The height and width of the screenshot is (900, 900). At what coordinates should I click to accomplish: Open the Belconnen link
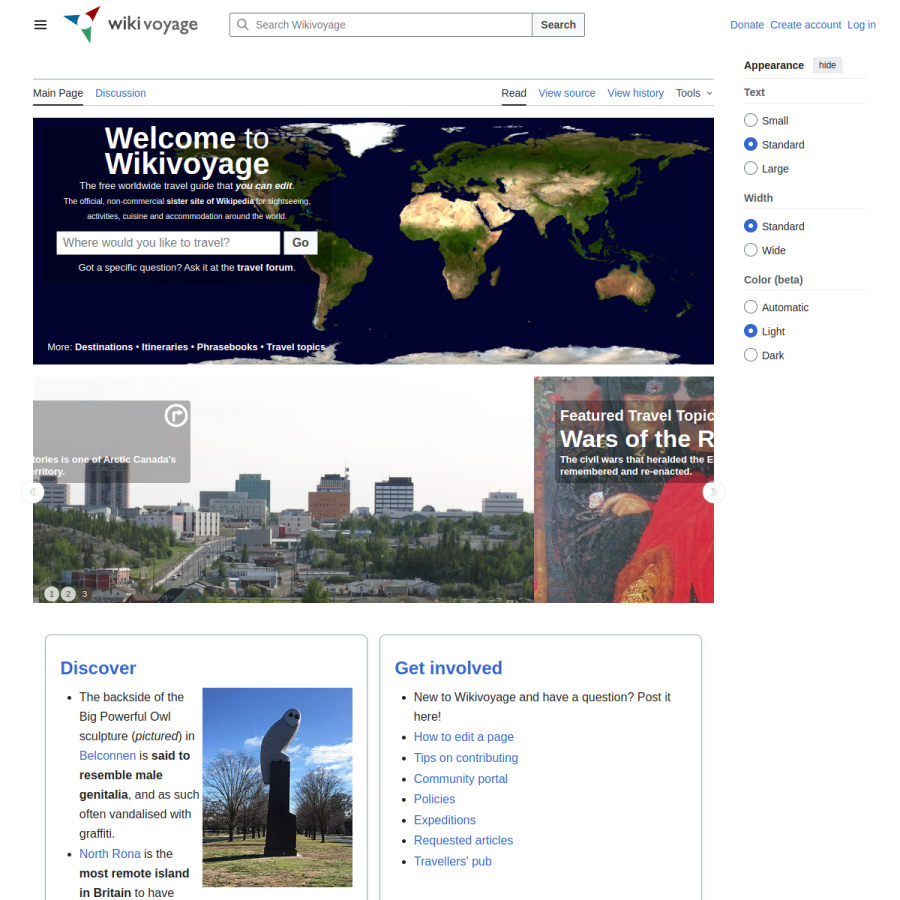click(107, 755)
